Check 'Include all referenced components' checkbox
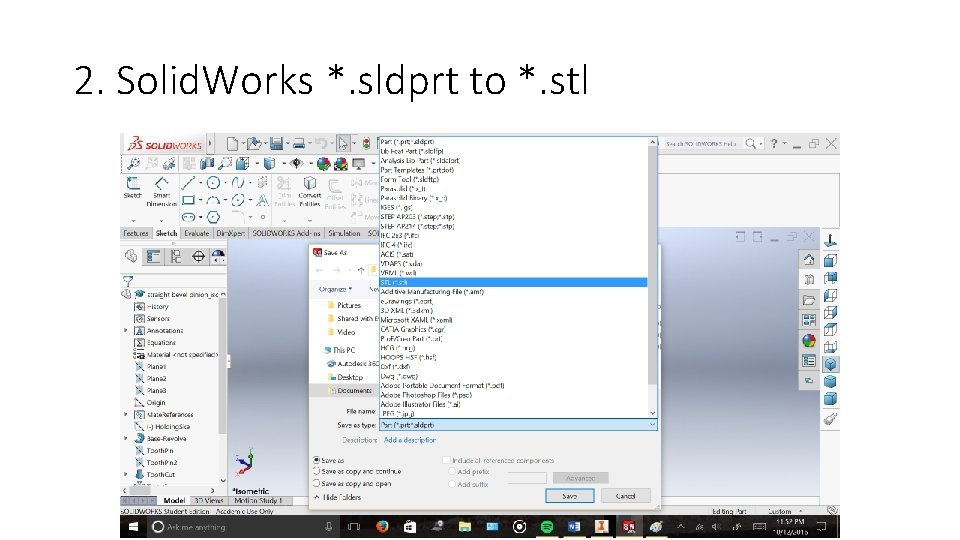The height and width of the screenshot is (540, 960). [446, 460]
